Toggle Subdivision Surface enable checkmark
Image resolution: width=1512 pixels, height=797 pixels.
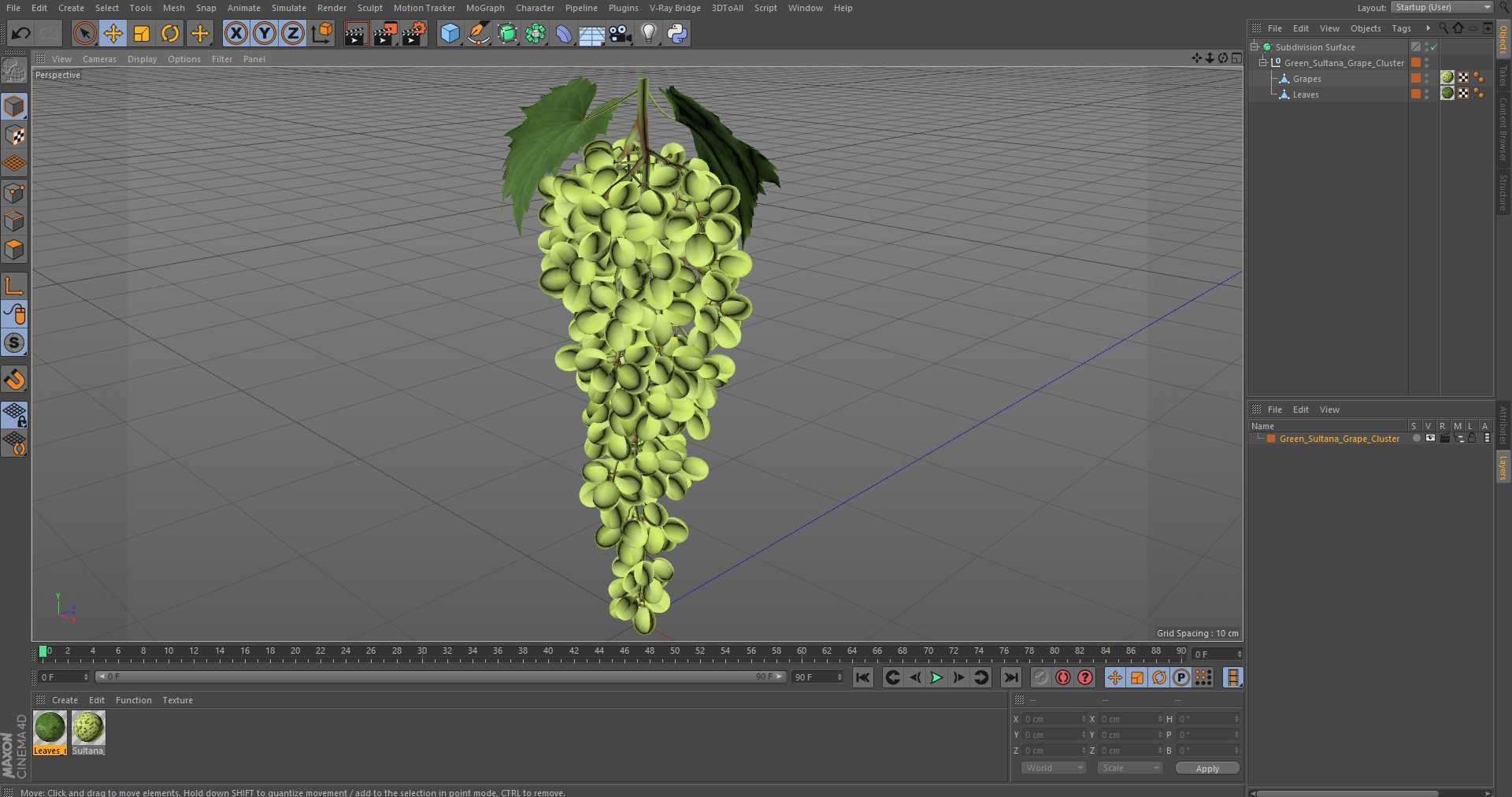click(x=1434, y=47)
